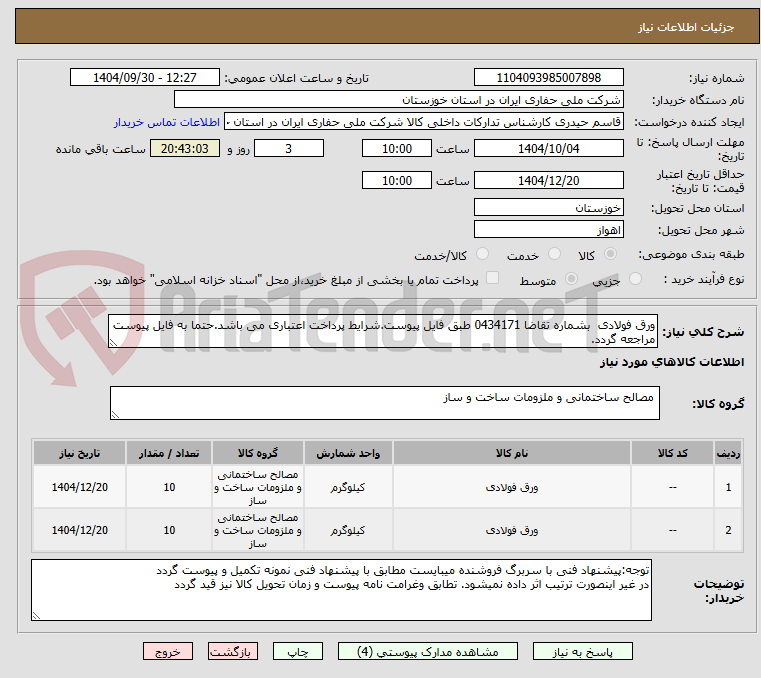Click the province field خوزستان
761x678 pixels.
click(x=548, y=208)
